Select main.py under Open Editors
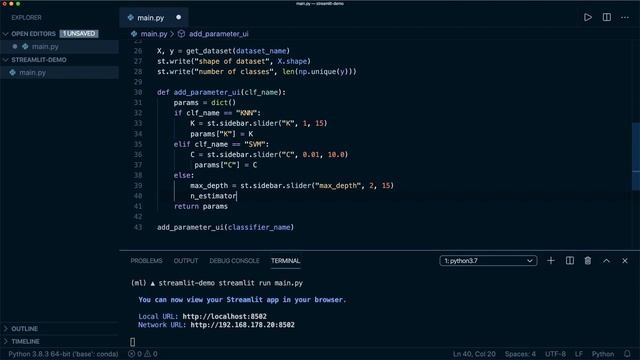The width and height of the screenshot is (640, 360). point(59,47)
